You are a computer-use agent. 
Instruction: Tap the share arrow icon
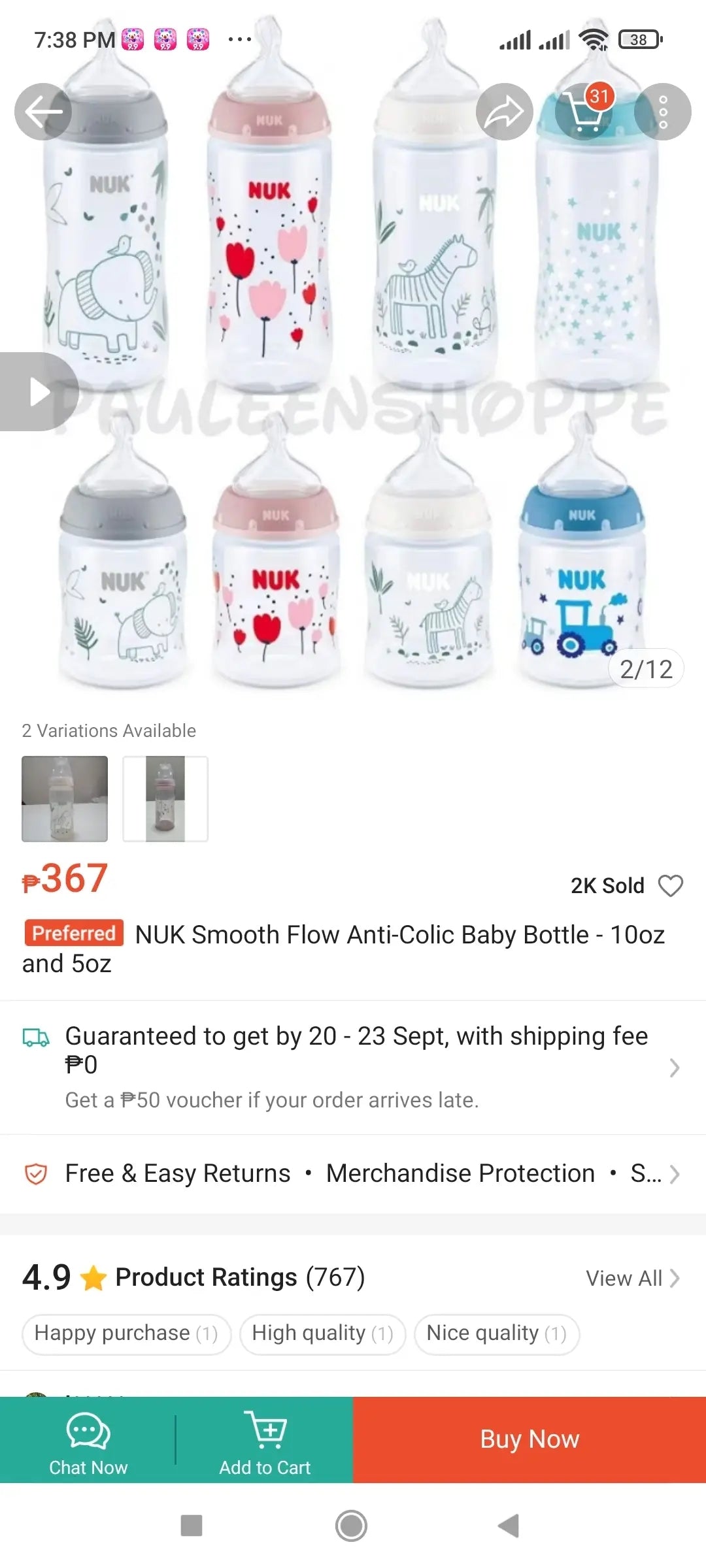pos(504,112)
